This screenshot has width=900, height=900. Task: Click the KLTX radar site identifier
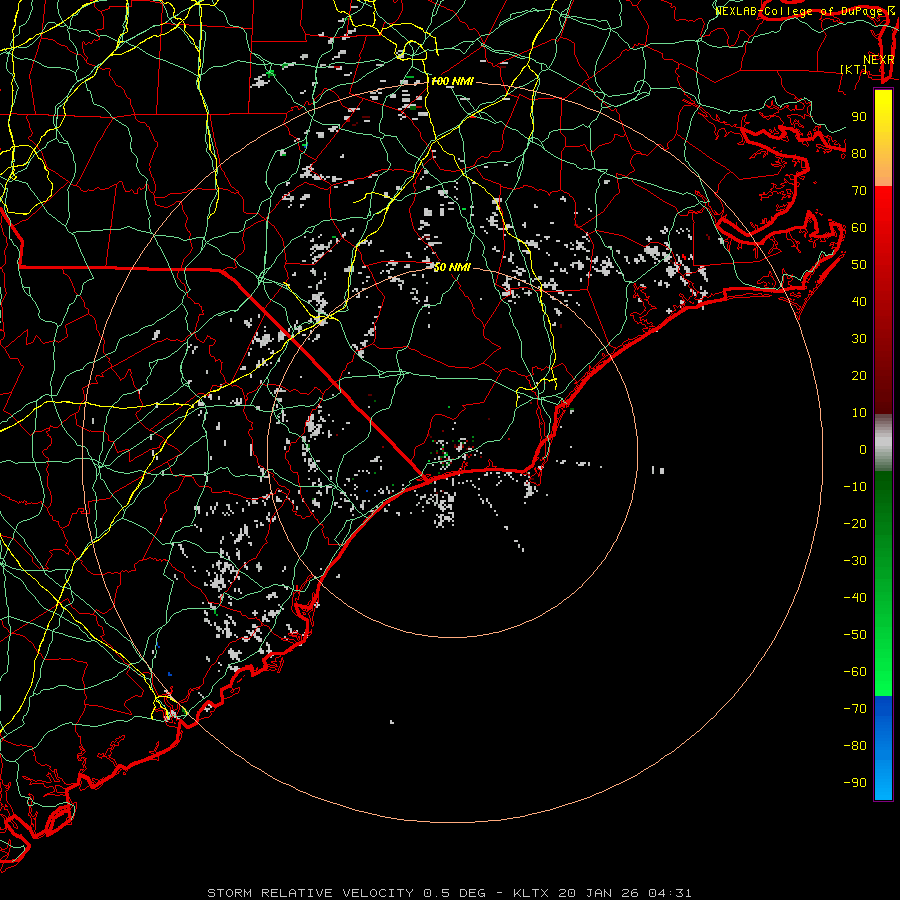(530, 893)
